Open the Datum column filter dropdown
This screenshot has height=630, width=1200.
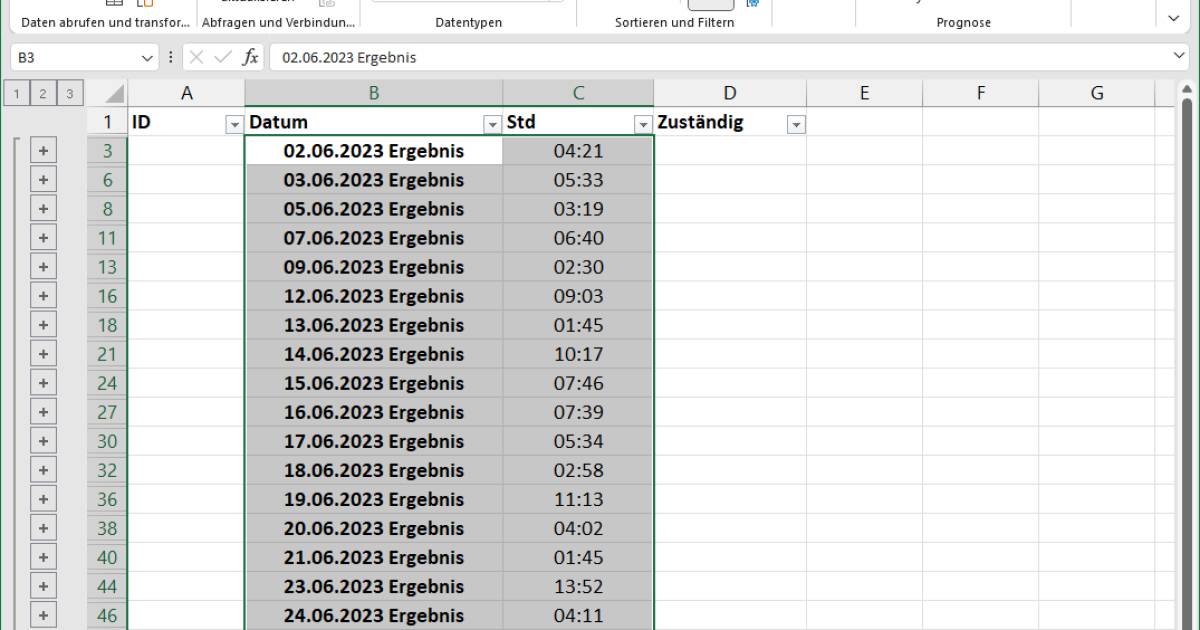(491, 123)
